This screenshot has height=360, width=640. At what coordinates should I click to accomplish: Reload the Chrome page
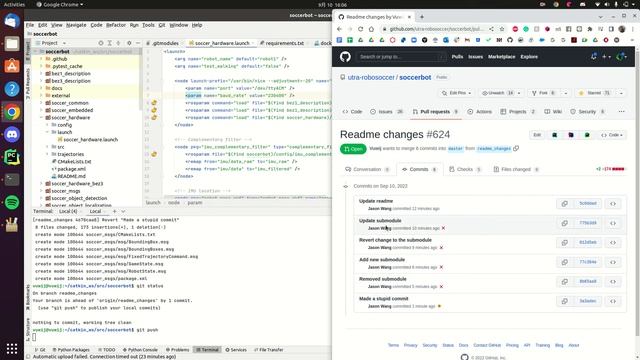pos(360,29)
